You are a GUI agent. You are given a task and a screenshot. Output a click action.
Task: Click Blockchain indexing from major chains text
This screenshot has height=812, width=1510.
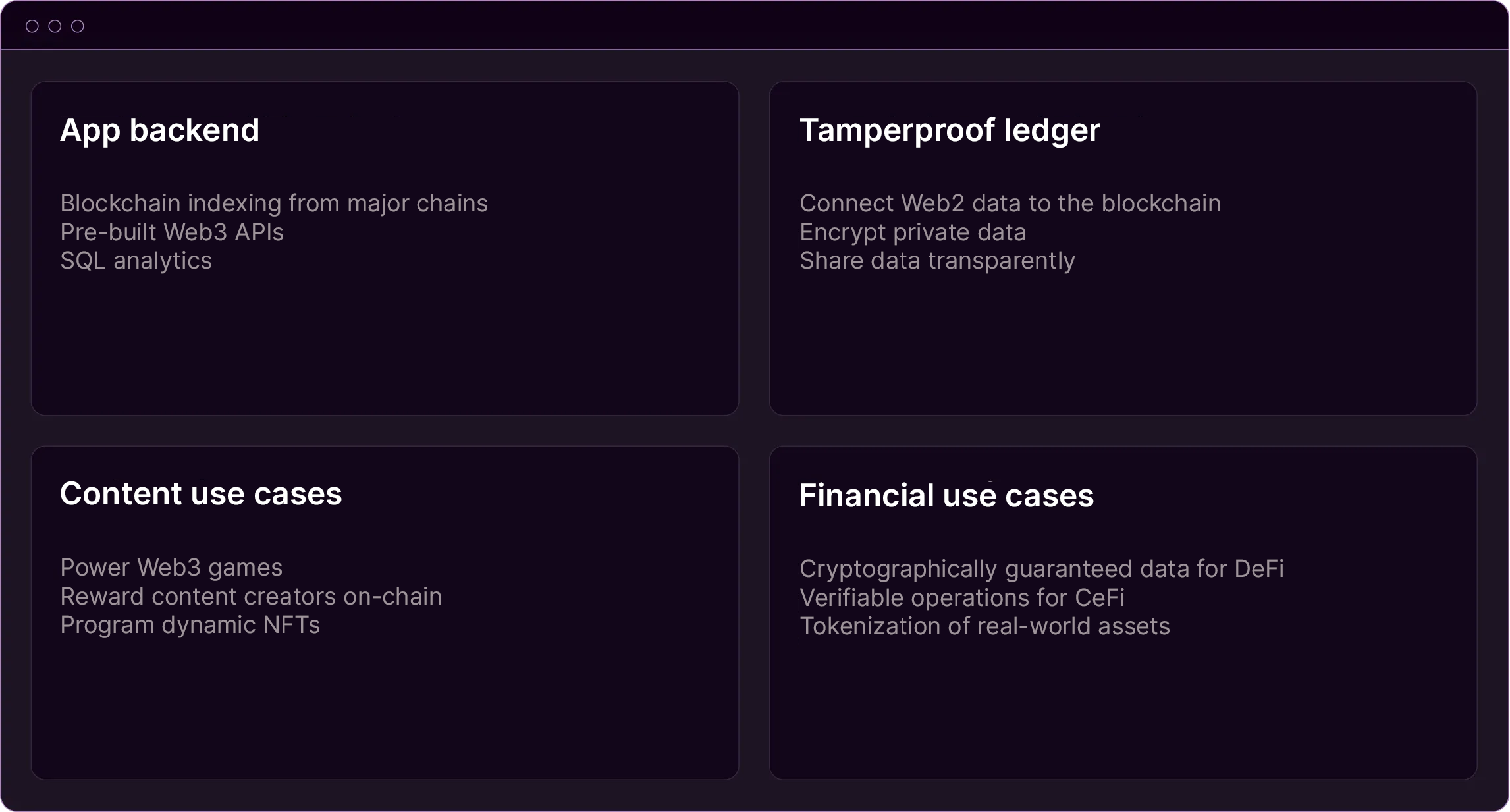[274, 203]
